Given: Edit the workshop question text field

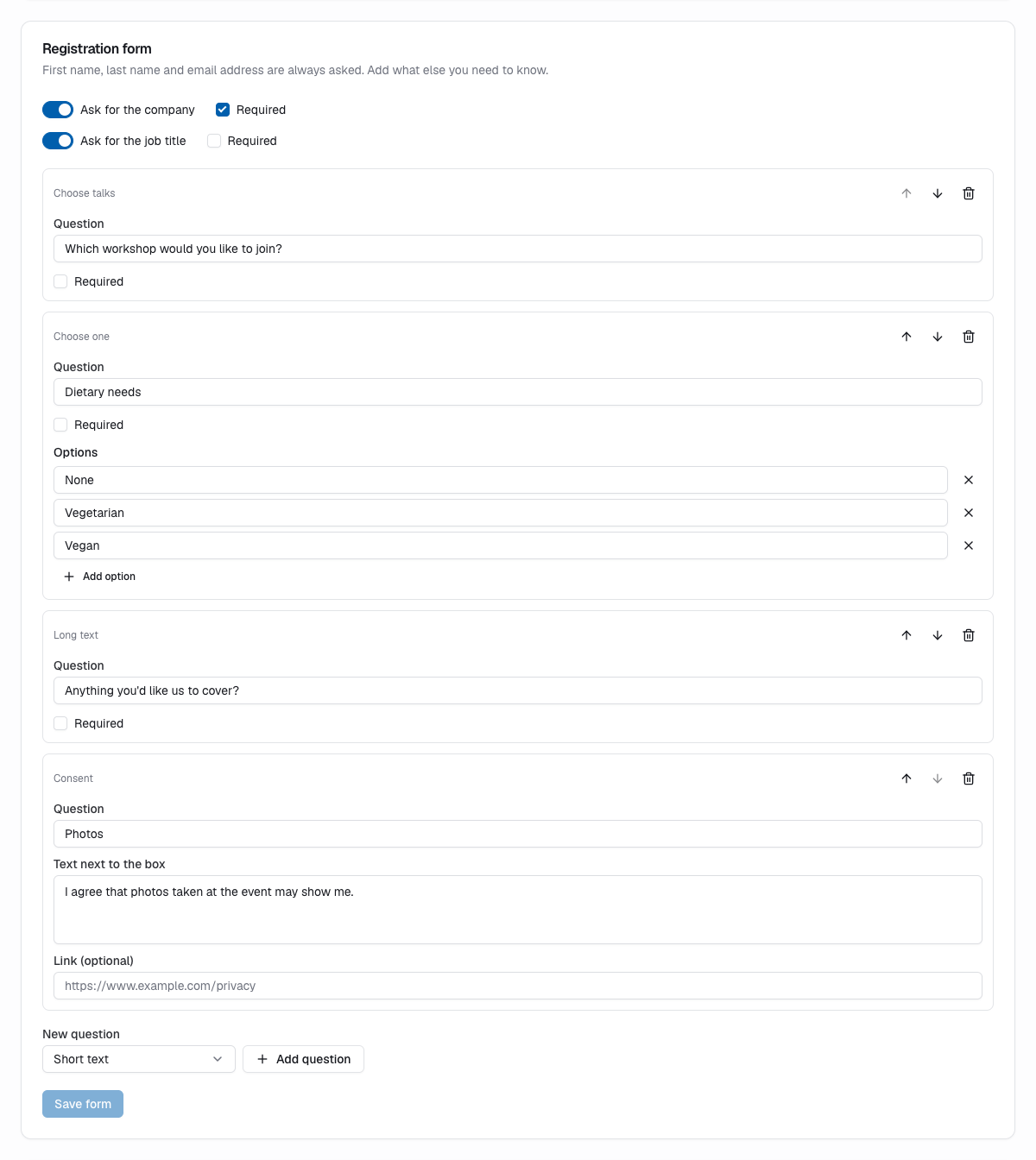Looking at the screenshot, I should point(518,249).
